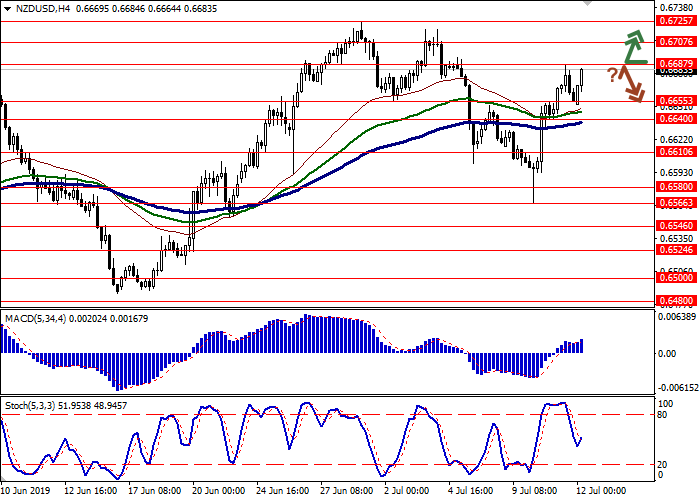Image resolution: width=700 pixels, height=500 pixels.
Task: Select the 0.65800 price level label
Action: [x=676, y=187]
